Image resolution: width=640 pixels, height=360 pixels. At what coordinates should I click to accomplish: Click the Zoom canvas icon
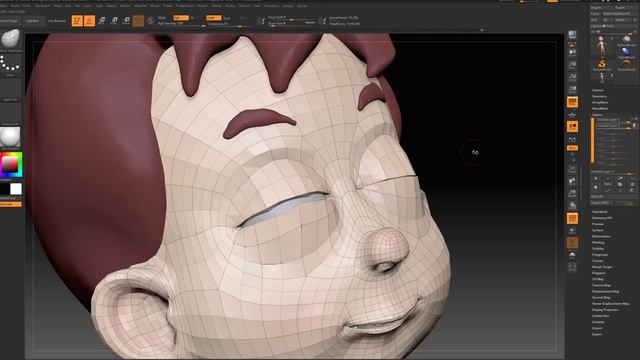coord(572,65)
